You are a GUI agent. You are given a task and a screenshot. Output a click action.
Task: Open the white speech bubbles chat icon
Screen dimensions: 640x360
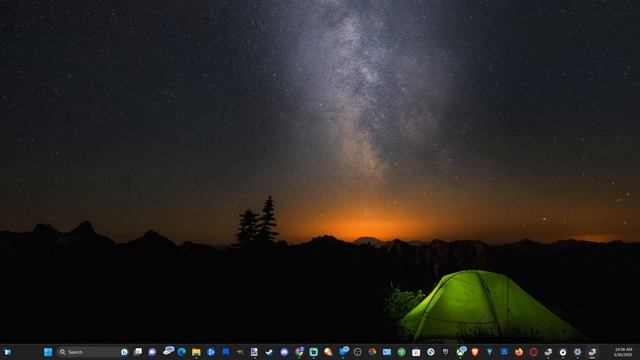[x=169, y=351]
